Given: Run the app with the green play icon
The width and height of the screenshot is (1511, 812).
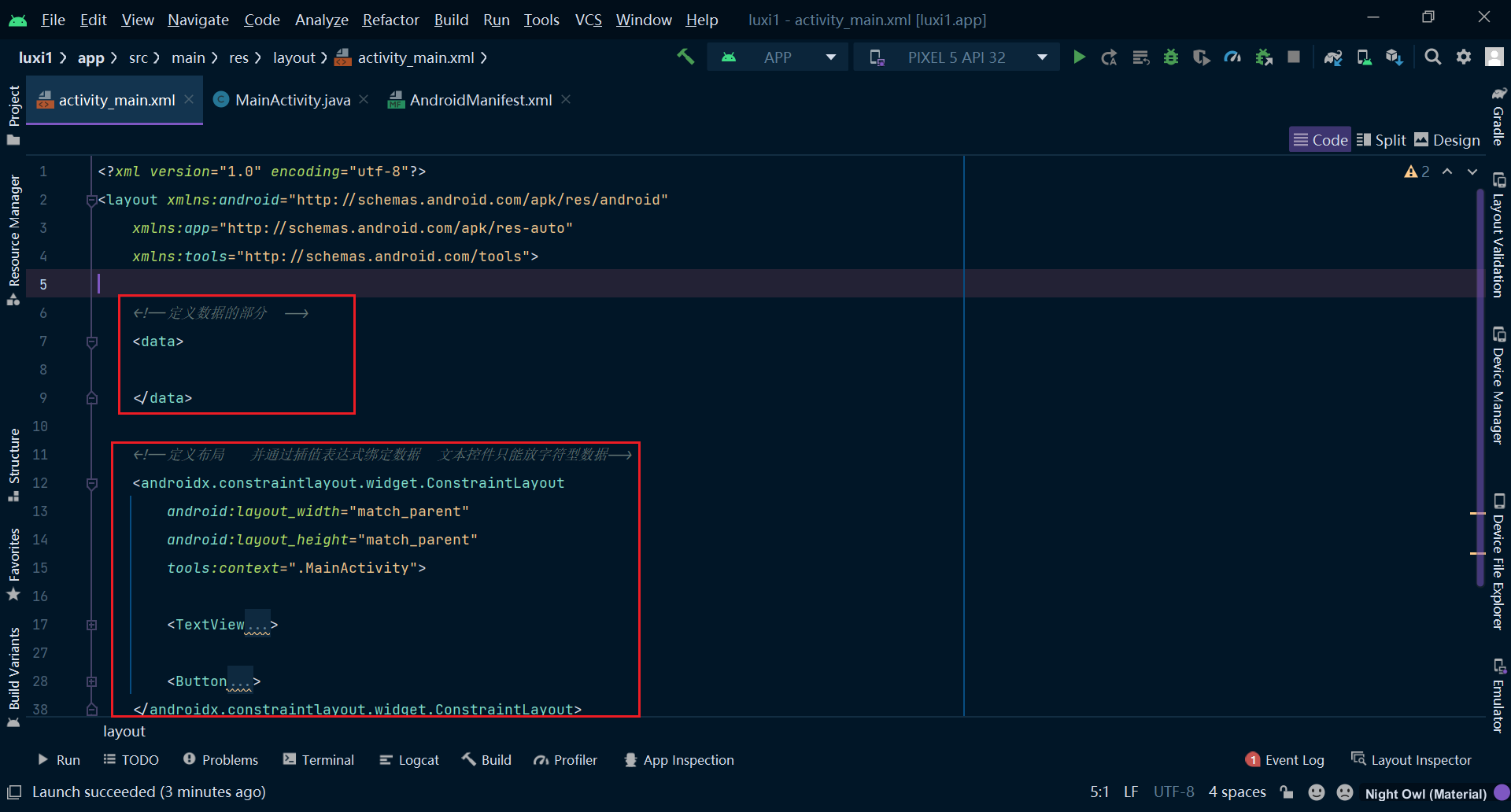Looking at the screenshot, I should (x=1079, y=57).
